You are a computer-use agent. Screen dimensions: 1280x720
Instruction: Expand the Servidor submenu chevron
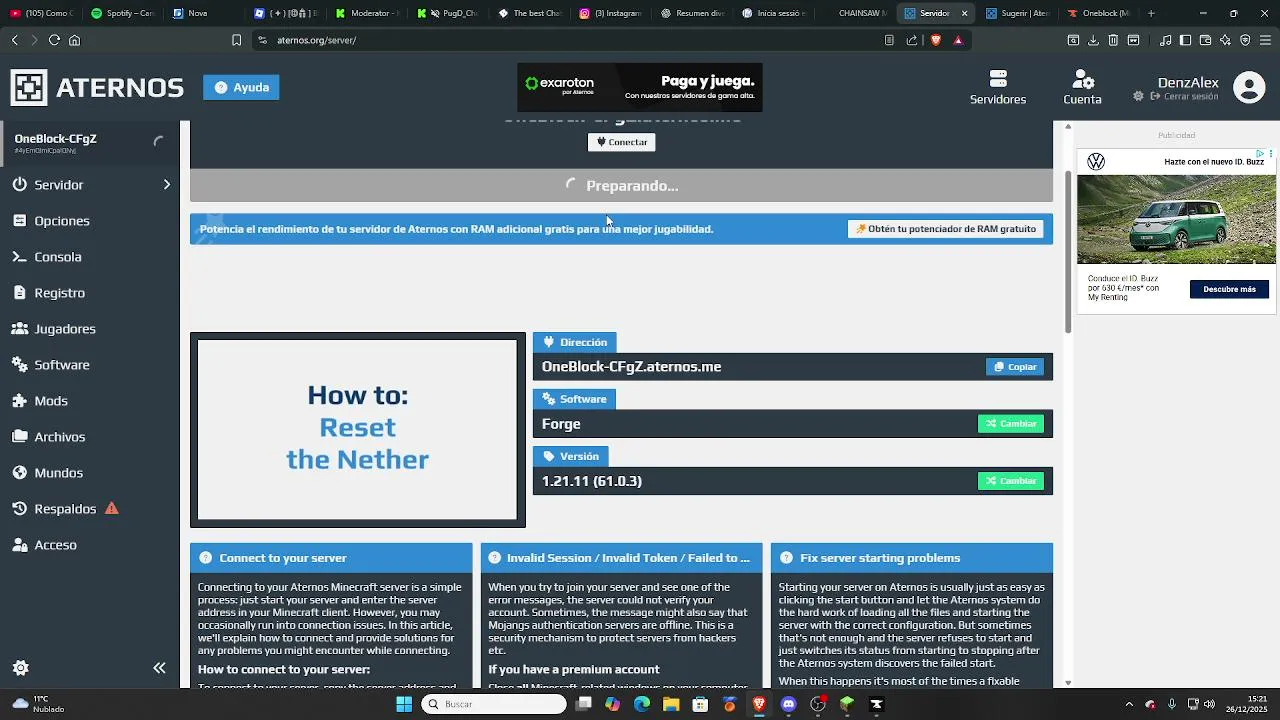tap(166, 185)
